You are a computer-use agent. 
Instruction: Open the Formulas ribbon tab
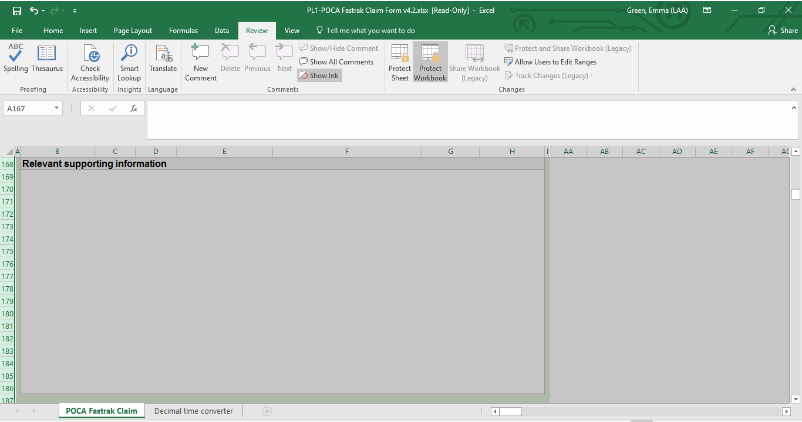pyautogui.click(x=183, y=31)
